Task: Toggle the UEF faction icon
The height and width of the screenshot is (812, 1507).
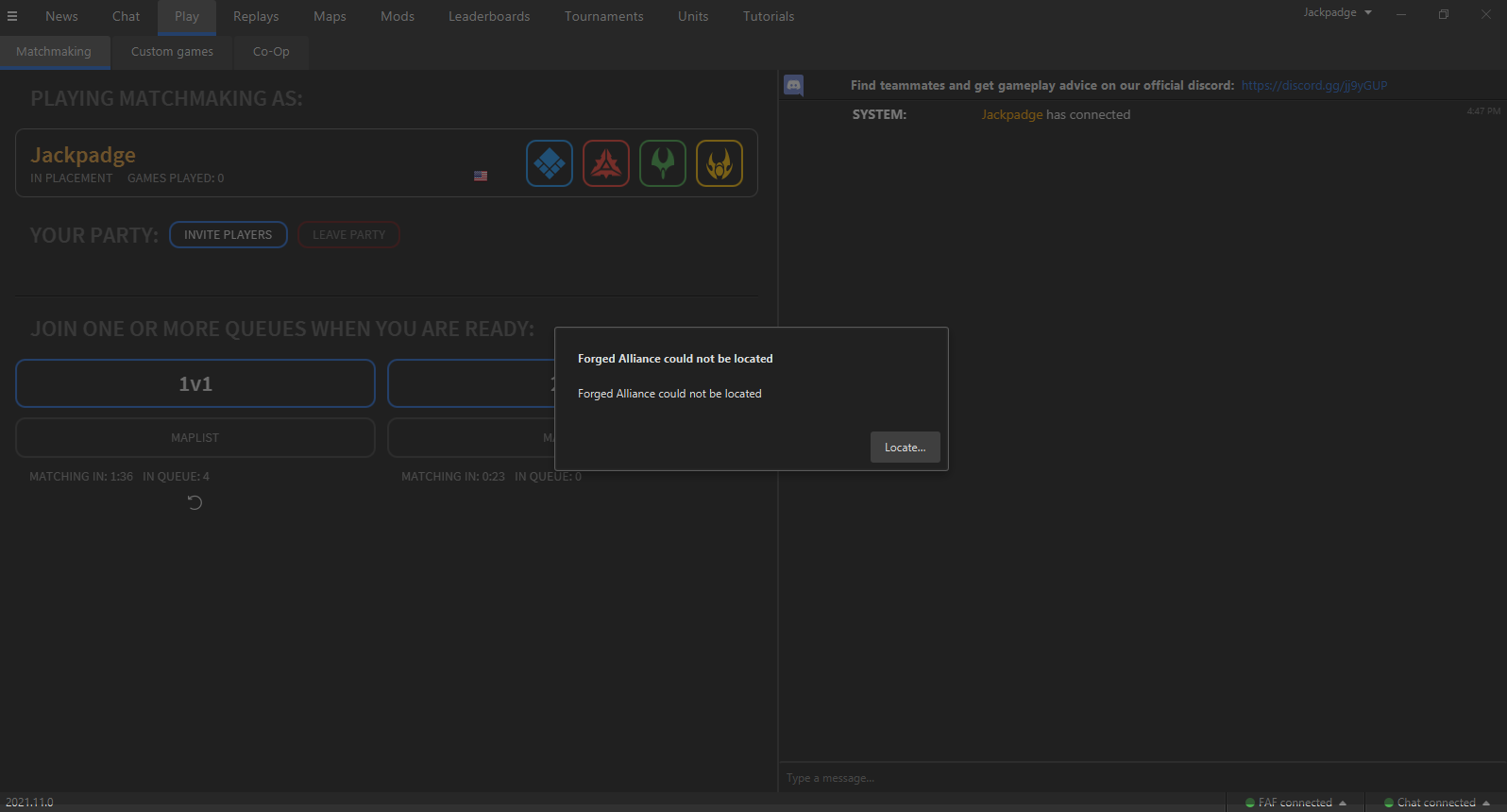Action: [550, 163]
